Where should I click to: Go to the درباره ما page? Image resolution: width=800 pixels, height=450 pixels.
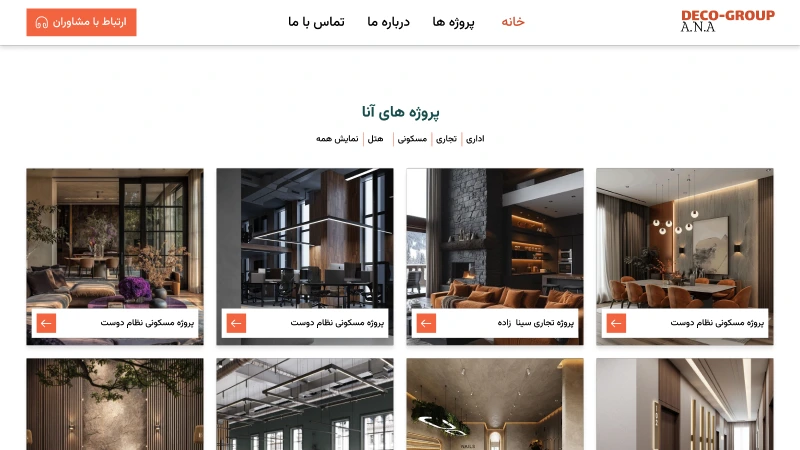388,22
